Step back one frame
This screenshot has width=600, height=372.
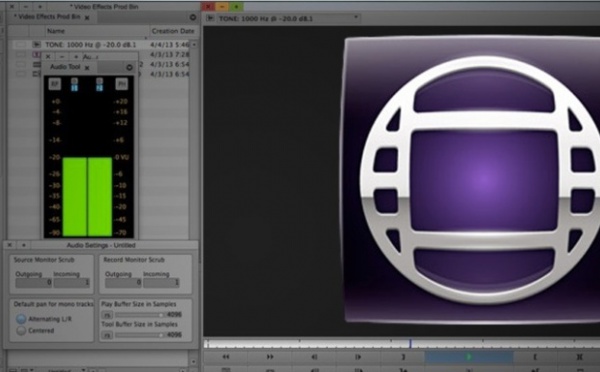[x=314, y=357]
